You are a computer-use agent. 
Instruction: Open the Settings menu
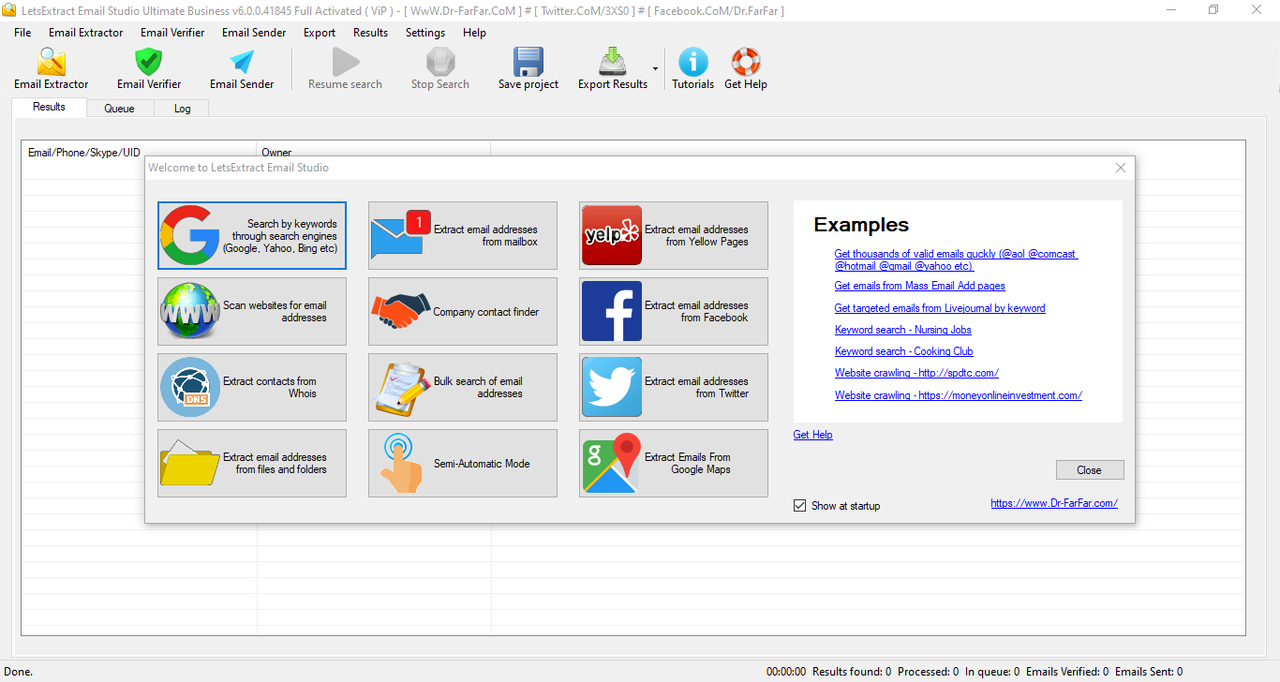425,32
